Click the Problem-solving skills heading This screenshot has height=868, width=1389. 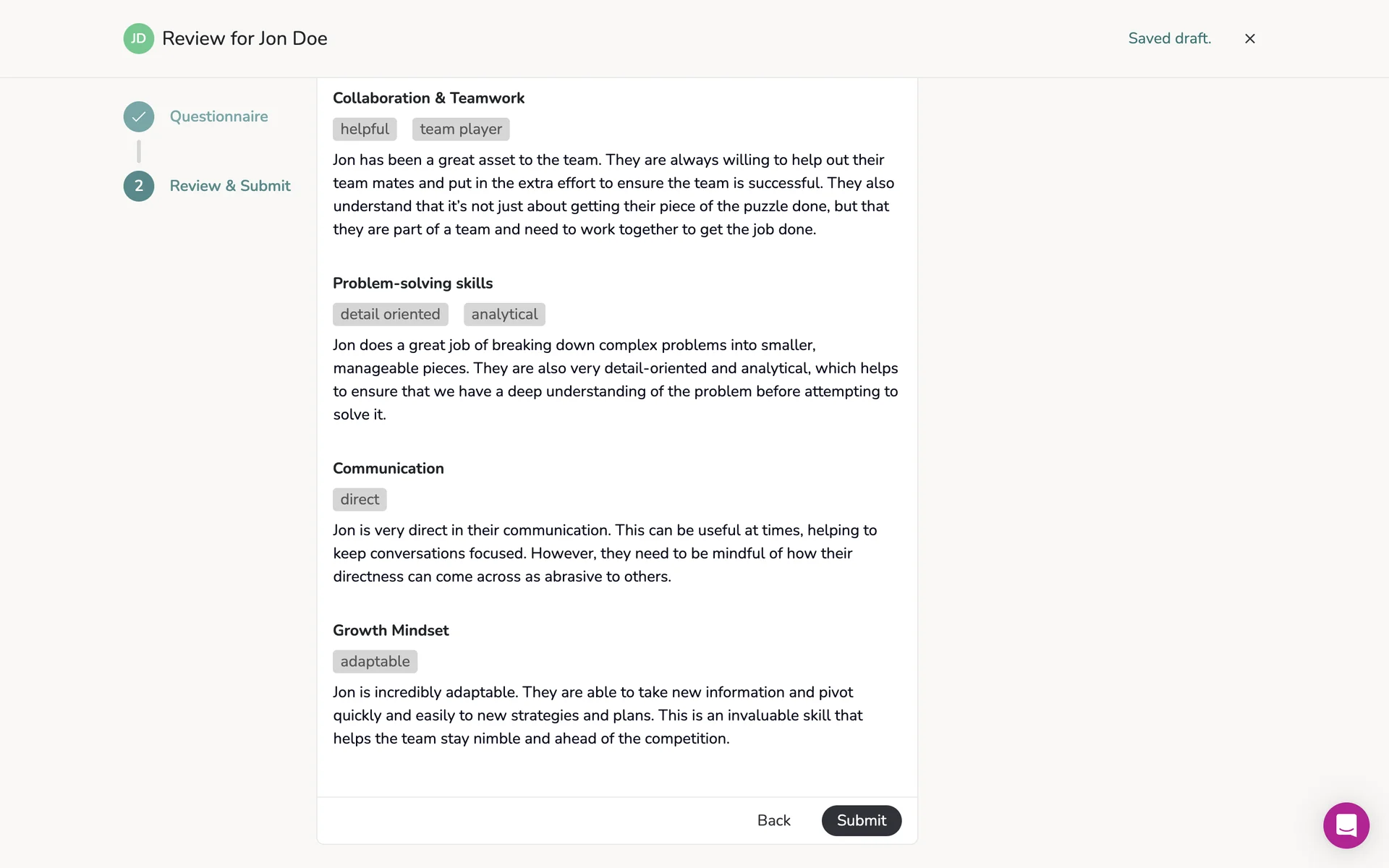pos(412,284)
